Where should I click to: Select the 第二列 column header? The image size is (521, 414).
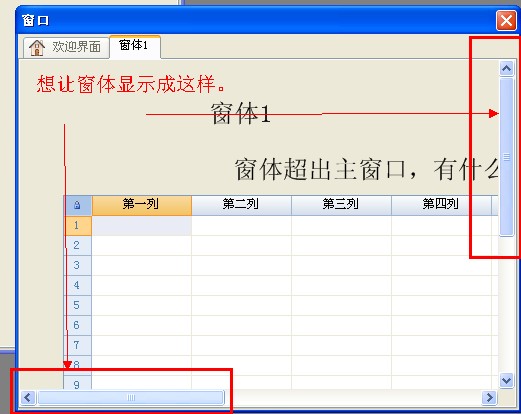tap(241, 205)
